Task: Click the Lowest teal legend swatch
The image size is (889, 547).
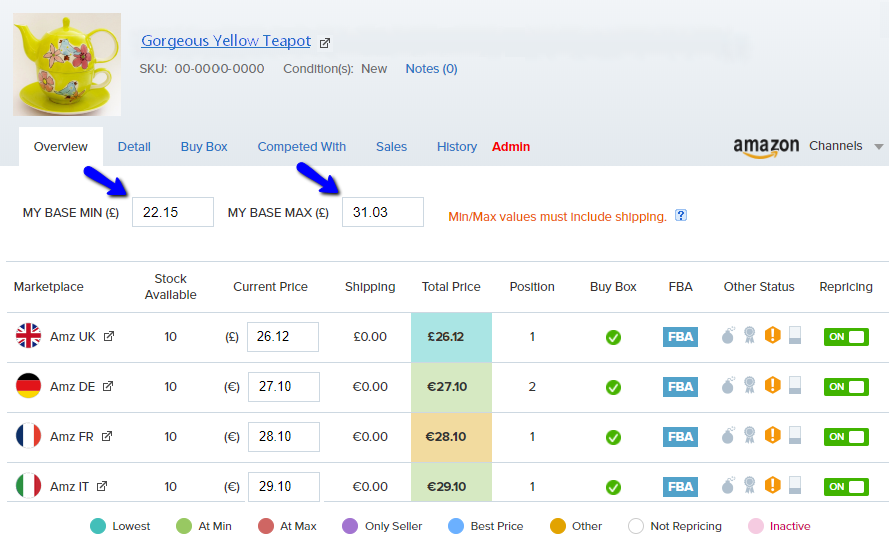Action: tap(98, 526)
